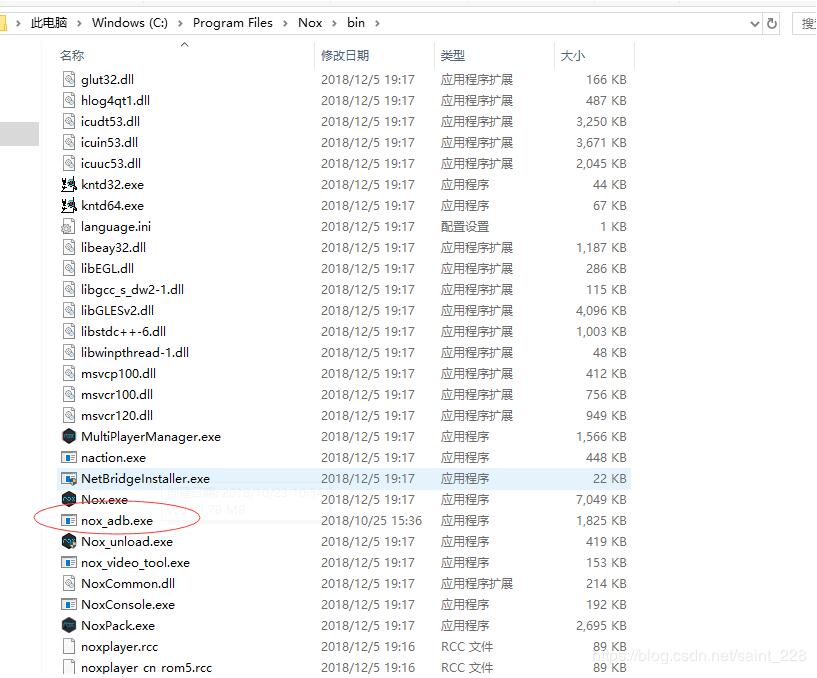
Task: Click the naction.exe program icon
Action: [69, 458]
